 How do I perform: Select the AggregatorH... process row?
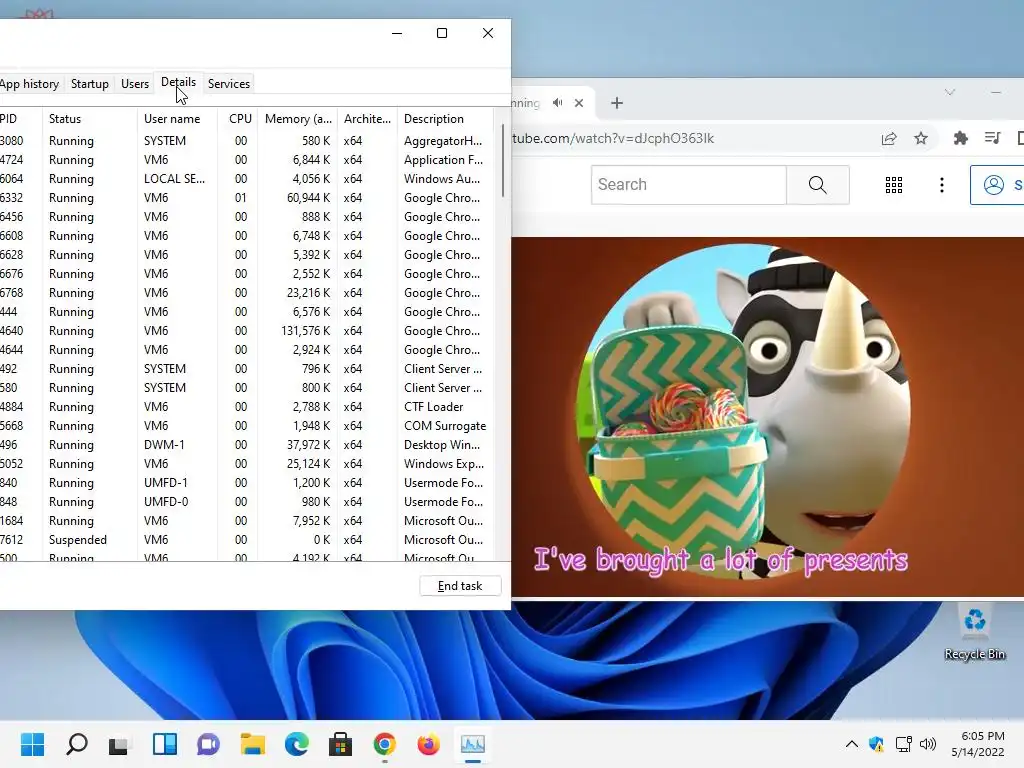pos(247,141)
